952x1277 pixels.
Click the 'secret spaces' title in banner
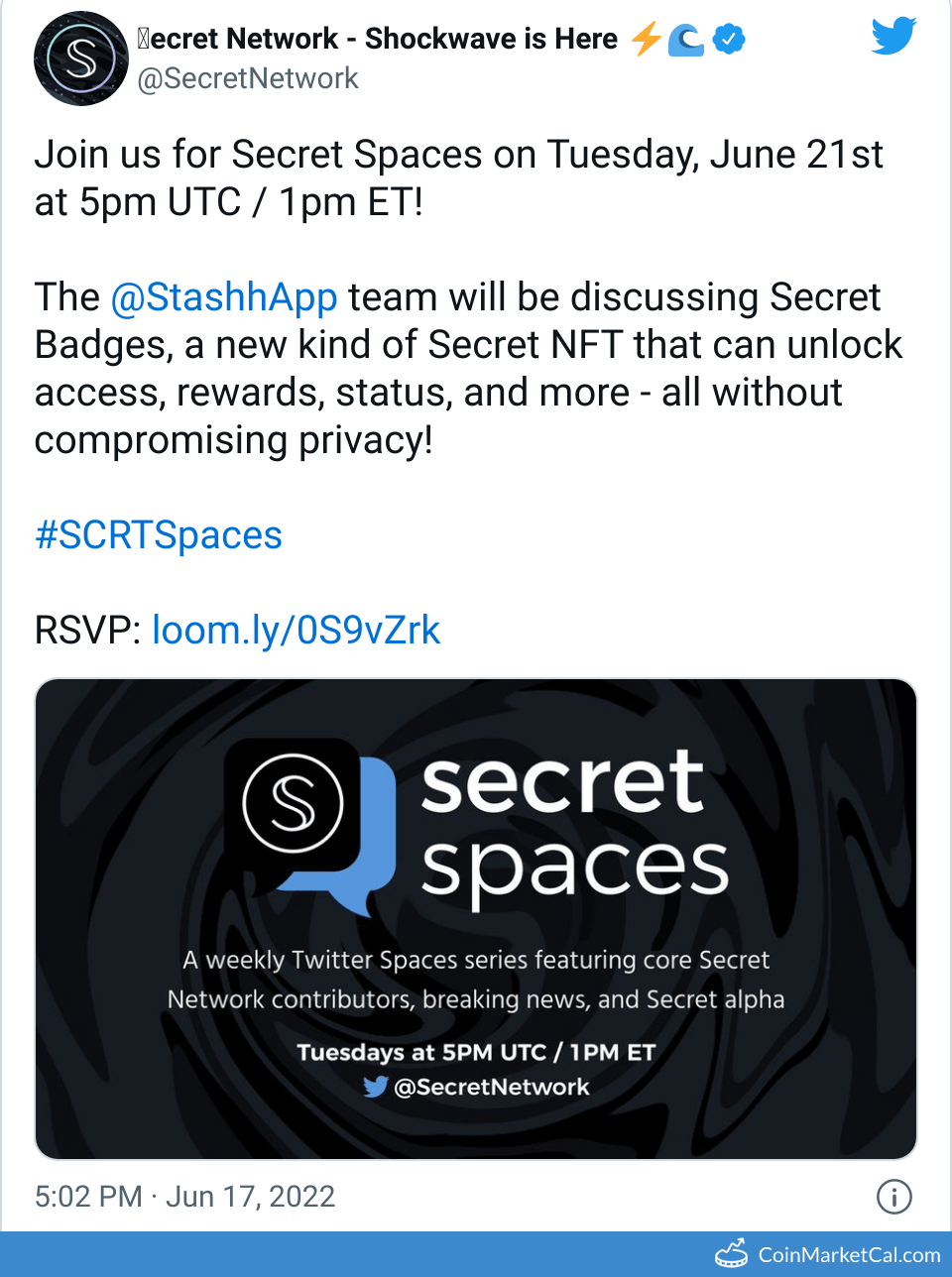click(573, 823)
